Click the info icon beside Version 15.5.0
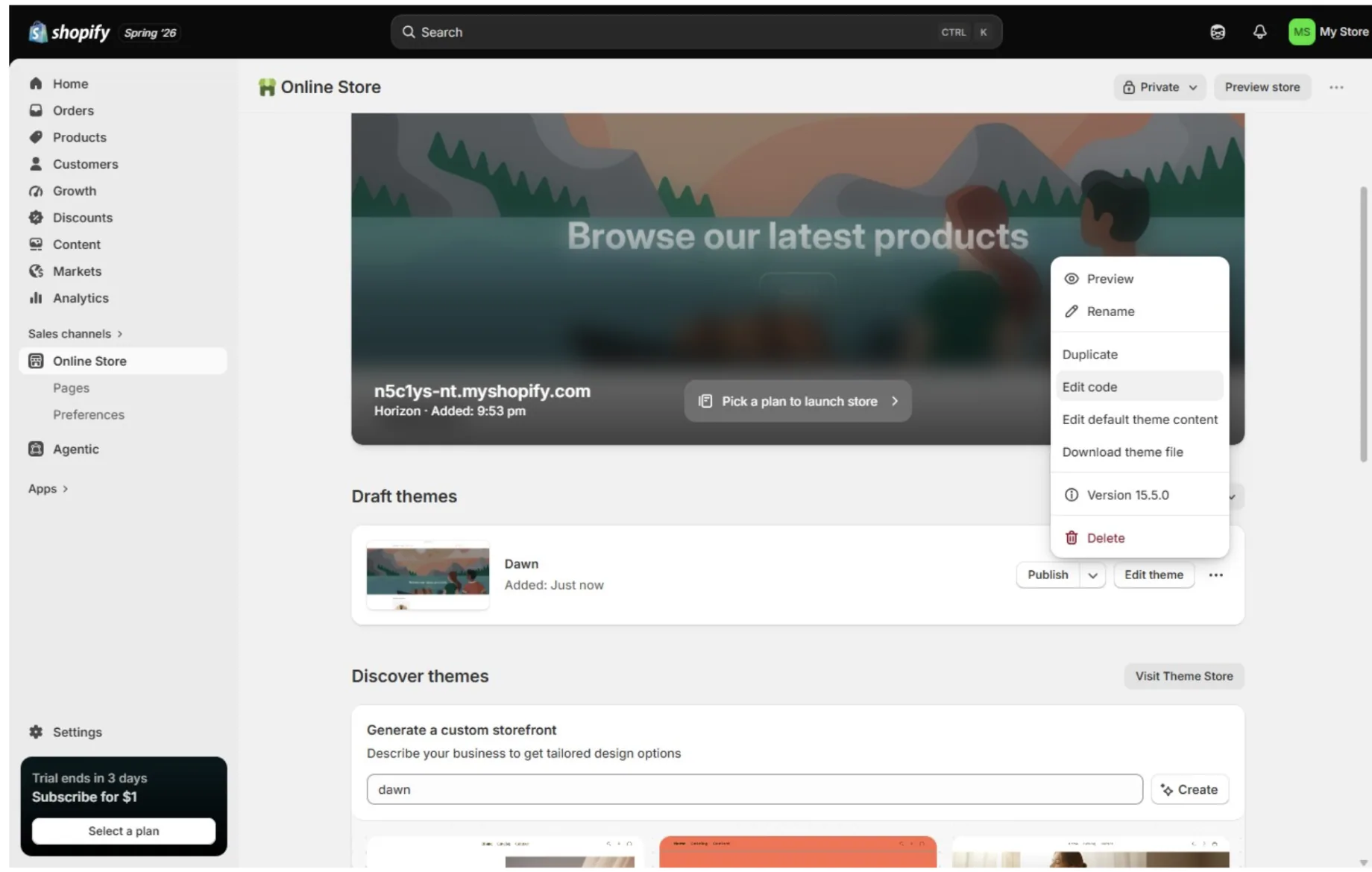 (1072, 495)
